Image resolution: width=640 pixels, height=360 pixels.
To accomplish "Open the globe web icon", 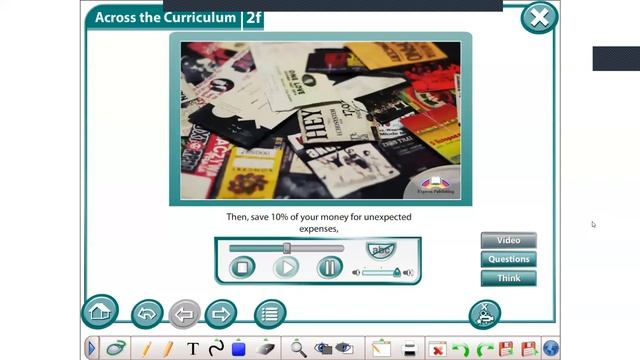I will tap(551, 349).
